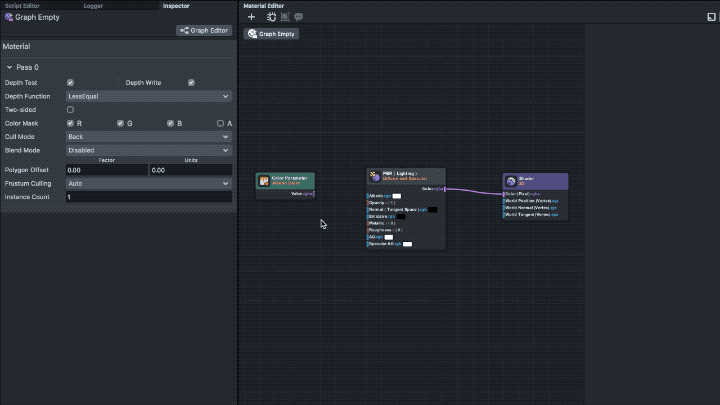
Task: Click the Albedo color swatch on PBR node
Action: (396, 196)
